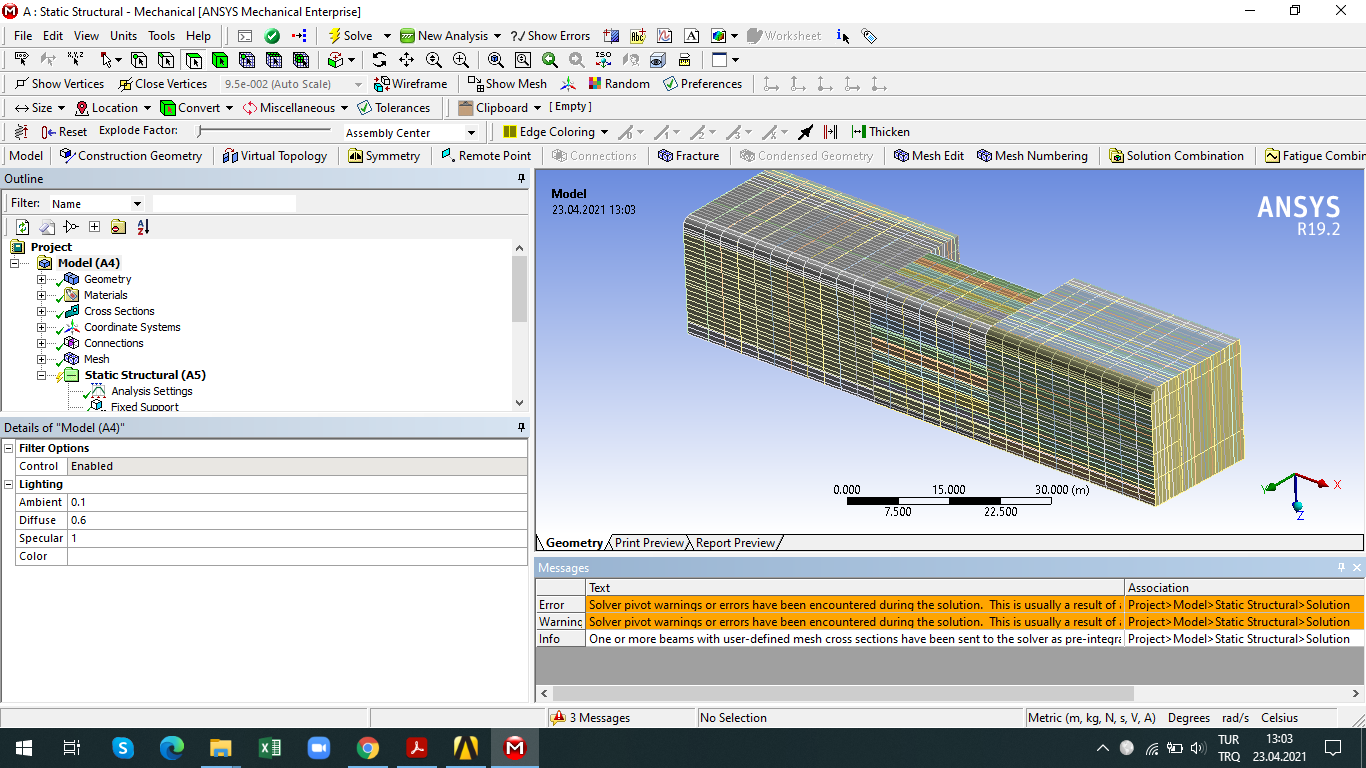
Task: Click the Explode Factor slider
Action: click(x=264, y=131)
